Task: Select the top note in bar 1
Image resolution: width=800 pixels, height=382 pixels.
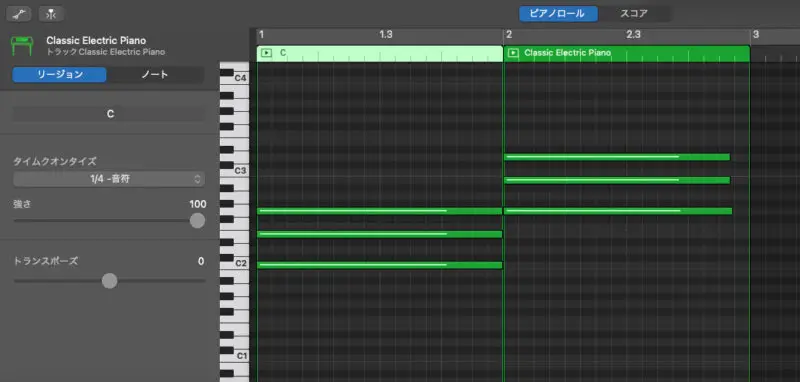Action: (x=380, y=211)
